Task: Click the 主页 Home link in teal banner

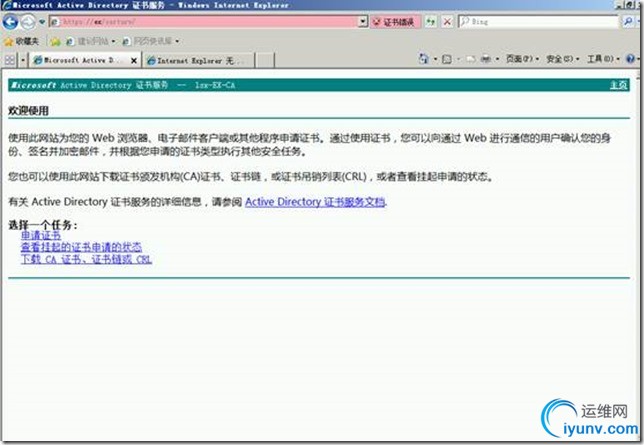Action: [618, 85]
